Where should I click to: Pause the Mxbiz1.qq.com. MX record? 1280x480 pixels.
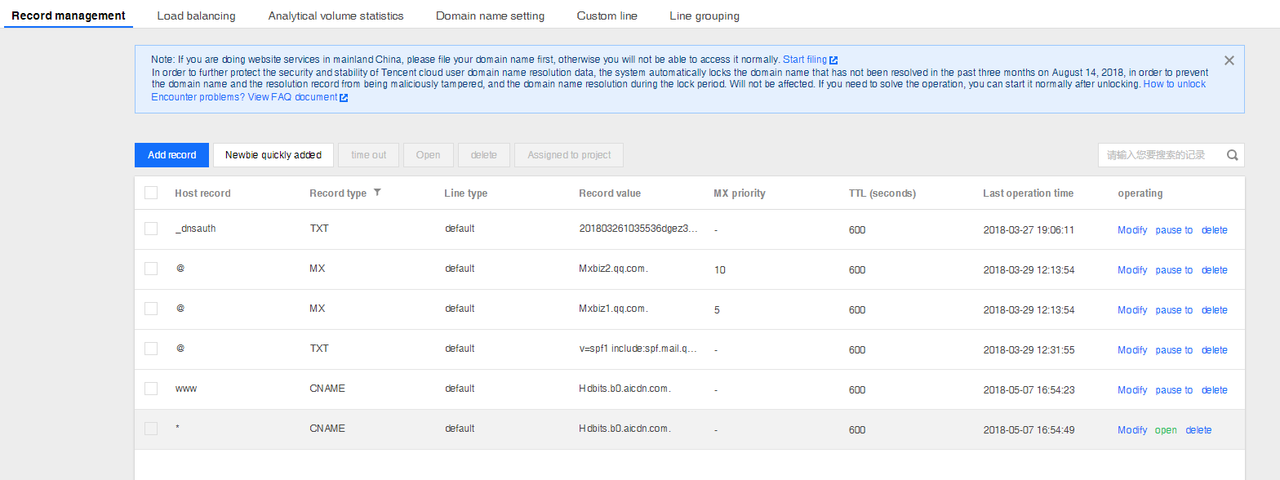[1174, 310]
